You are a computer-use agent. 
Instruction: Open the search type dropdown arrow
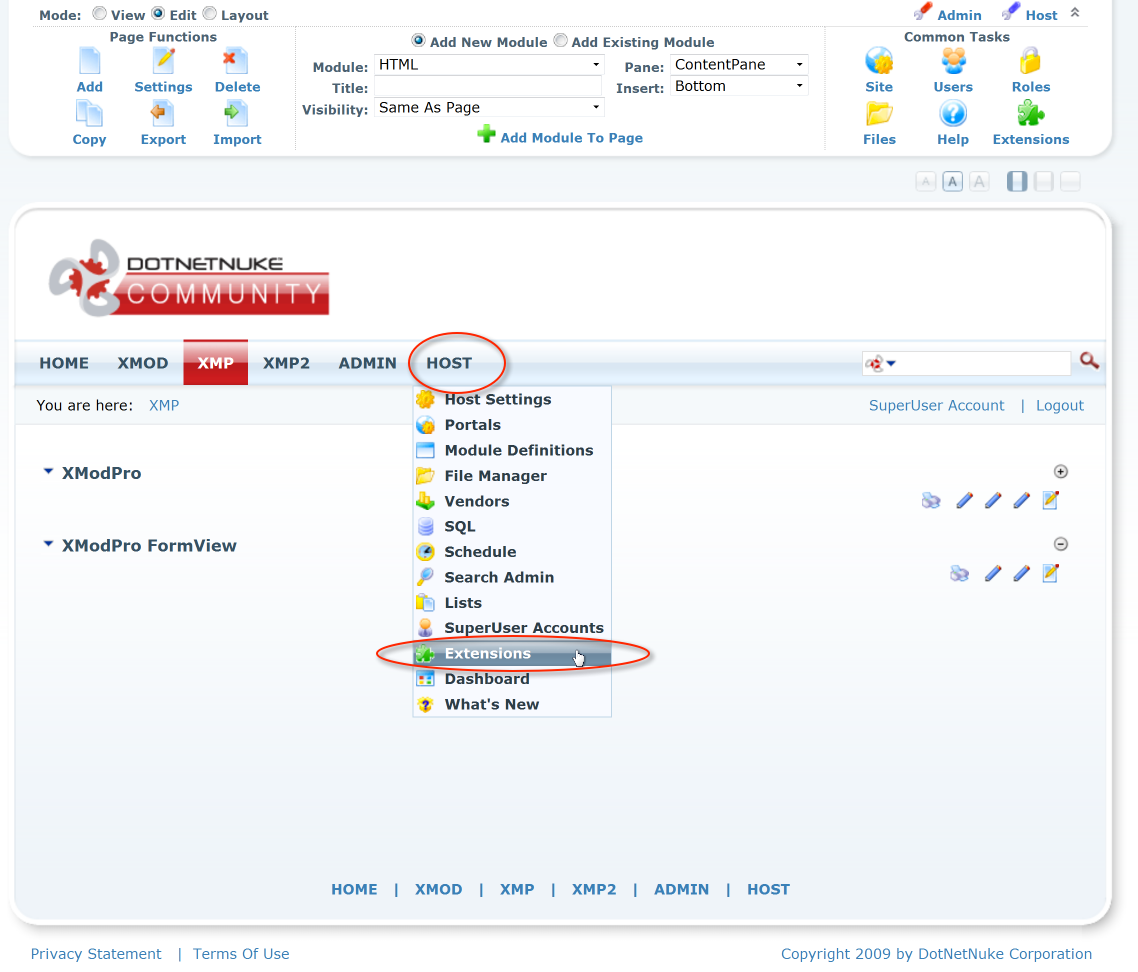tap(891, 363)
